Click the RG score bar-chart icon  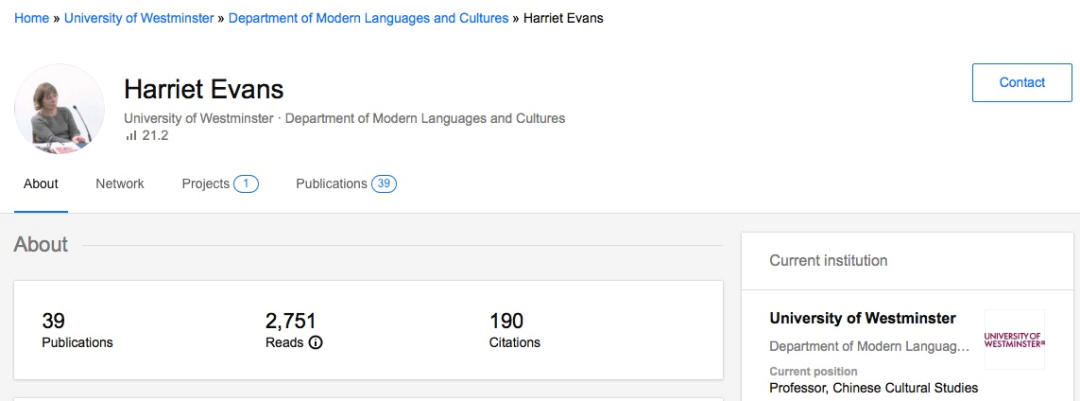131,136
